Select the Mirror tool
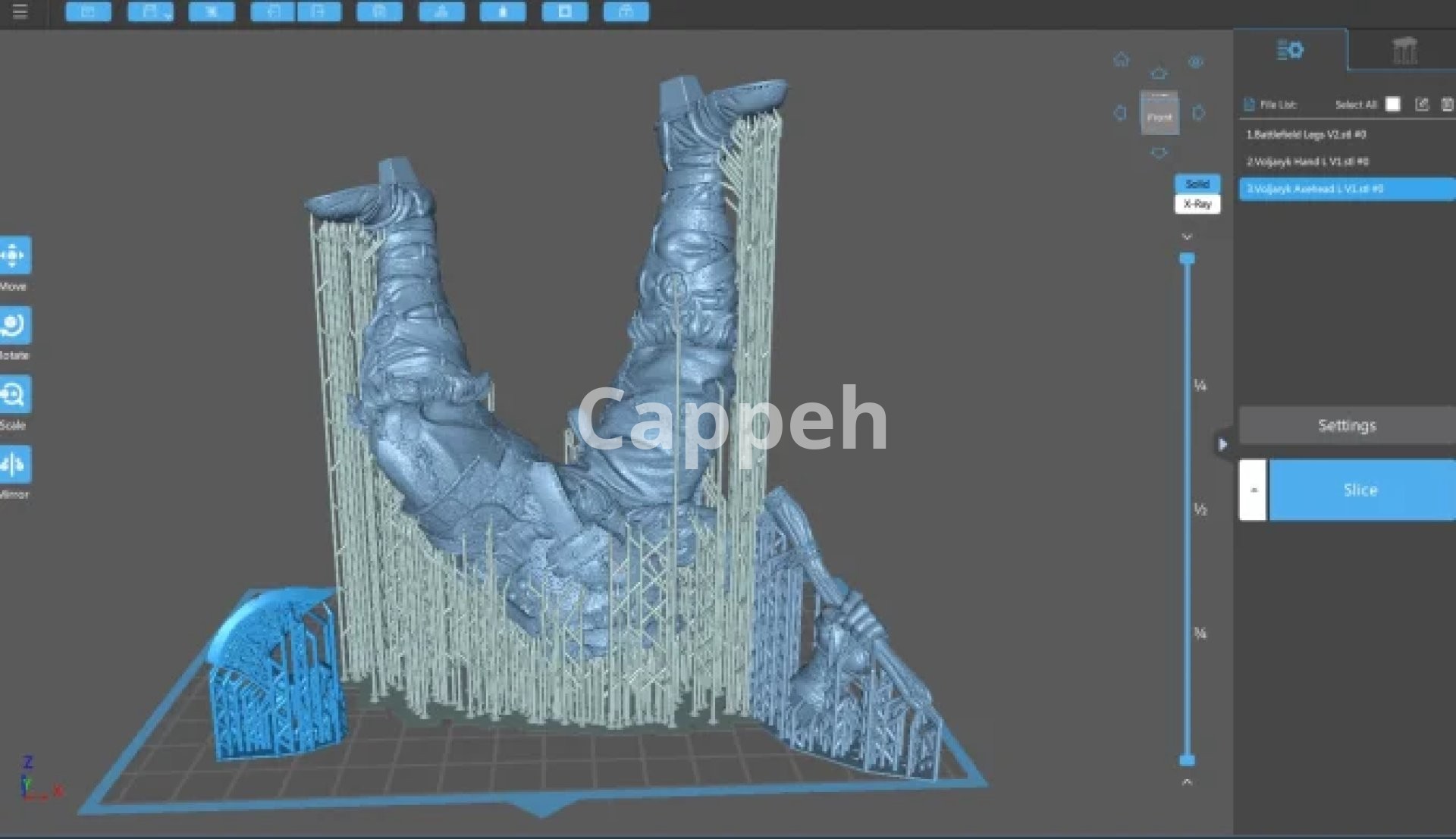This screenshot has width=1456, height=839. coord(14,464)
